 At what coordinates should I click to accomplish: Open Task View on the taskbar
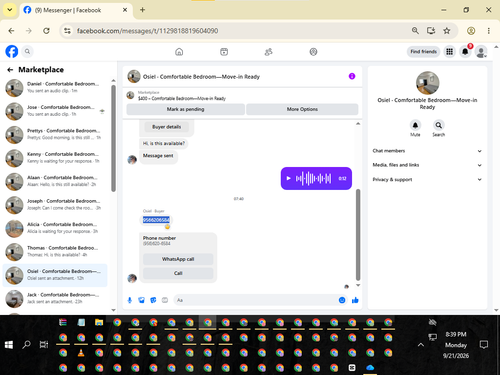click(44, 345)
